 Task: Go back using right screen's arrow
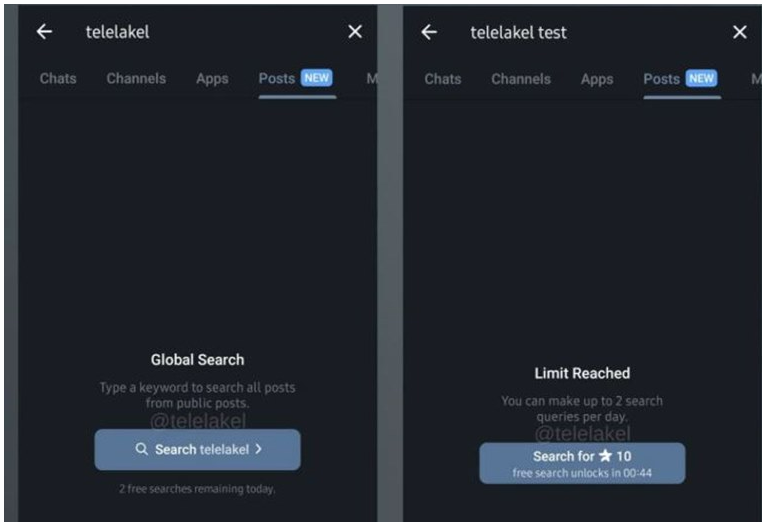pos(429,32)
